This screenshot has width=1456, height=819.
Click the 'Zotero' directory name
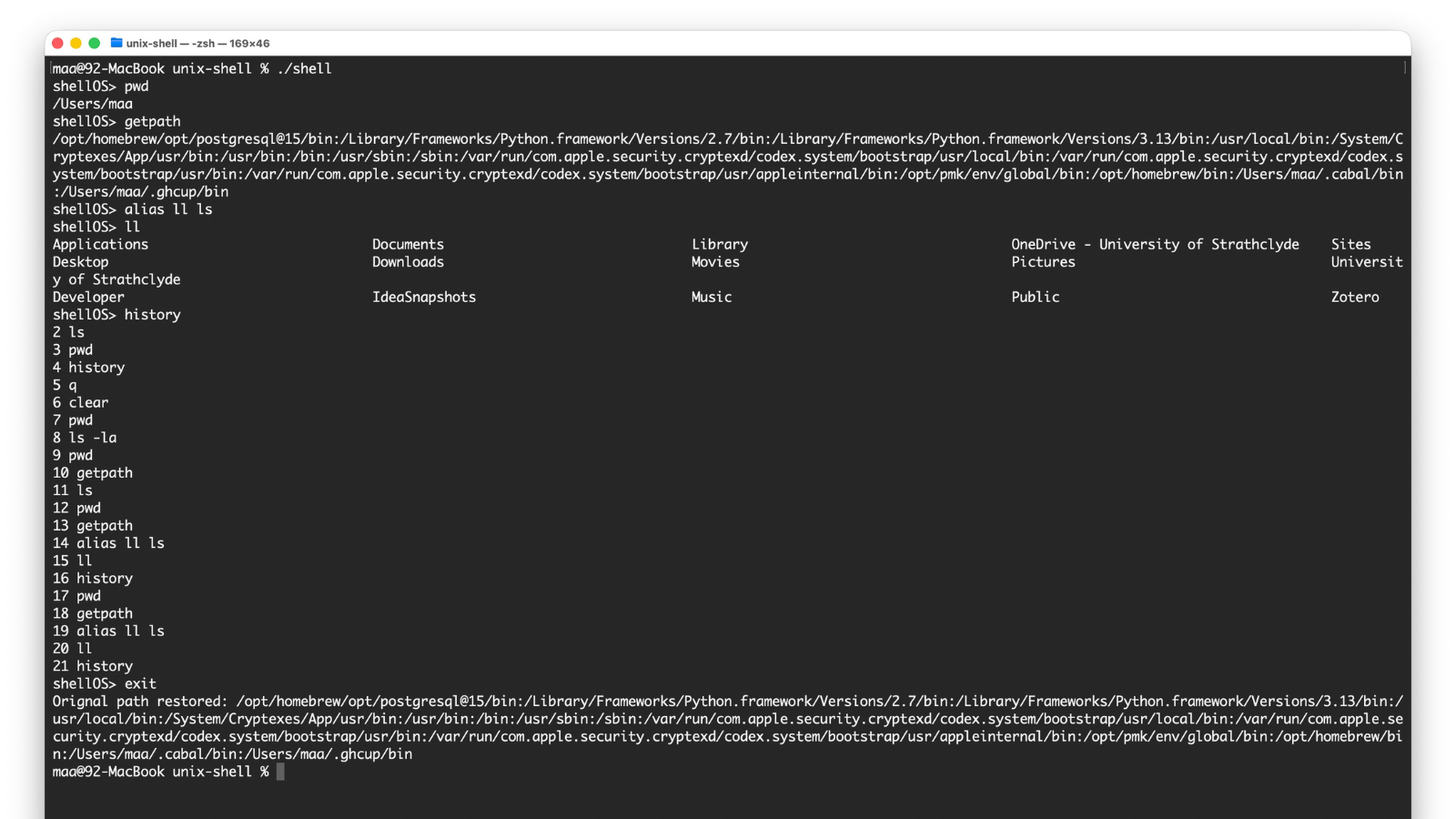1355,297
